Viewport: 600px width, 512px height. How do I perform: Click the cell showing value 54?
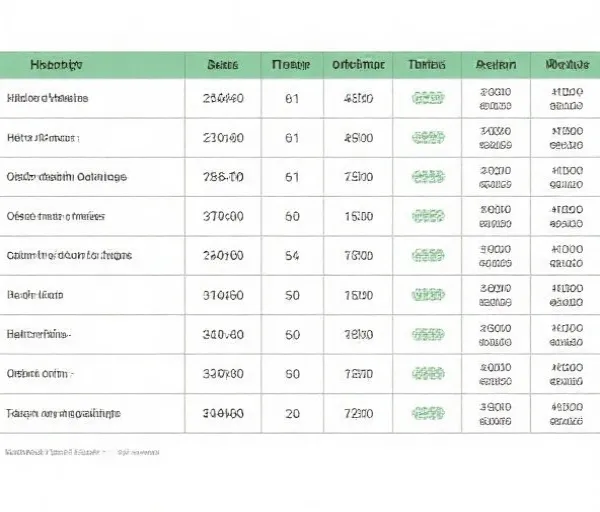tap(292, 255)
